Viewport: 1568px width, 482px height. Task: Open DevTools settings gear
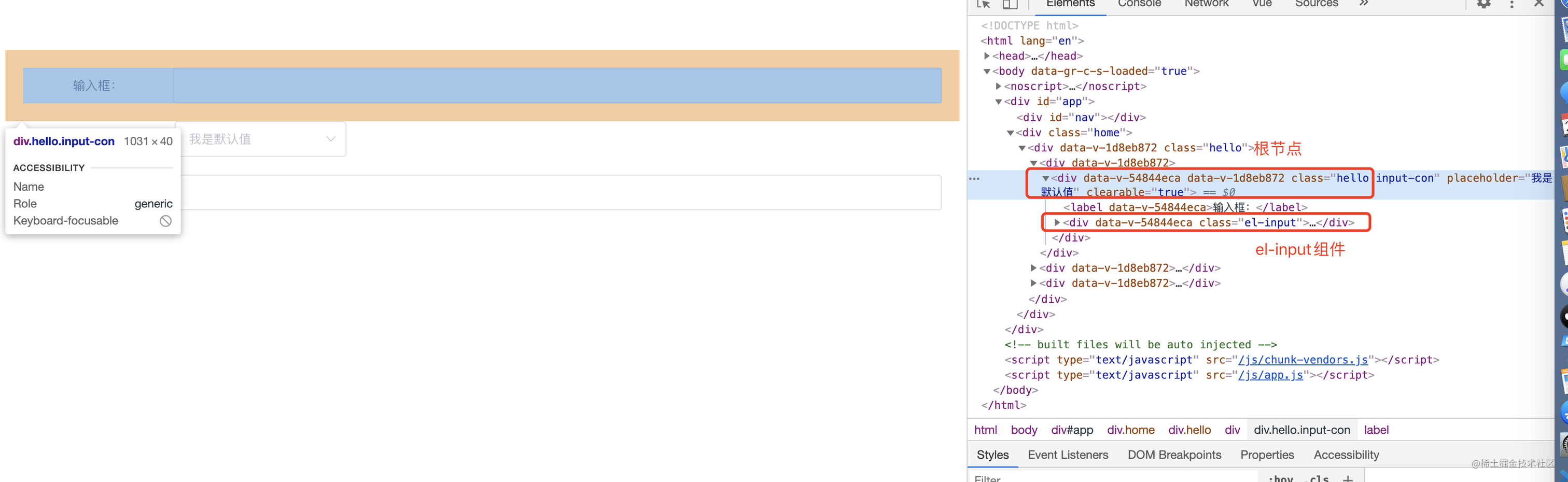1484,4
